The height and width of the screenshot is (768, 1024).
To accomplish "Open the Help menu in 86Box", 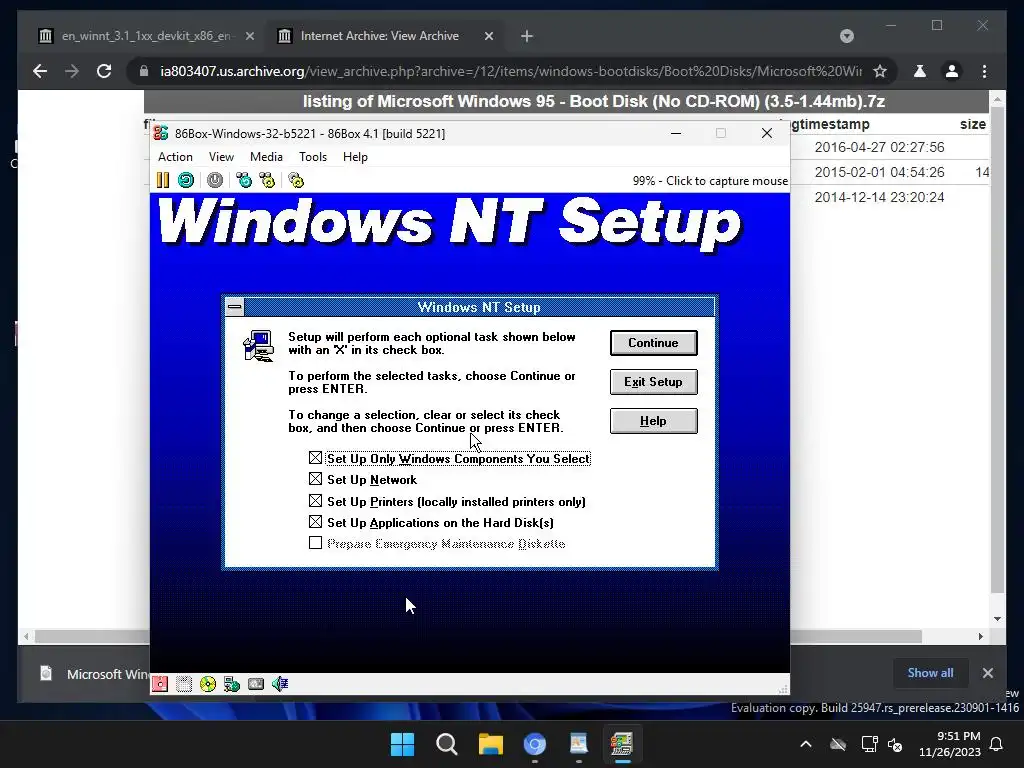I will pos(355,157).
